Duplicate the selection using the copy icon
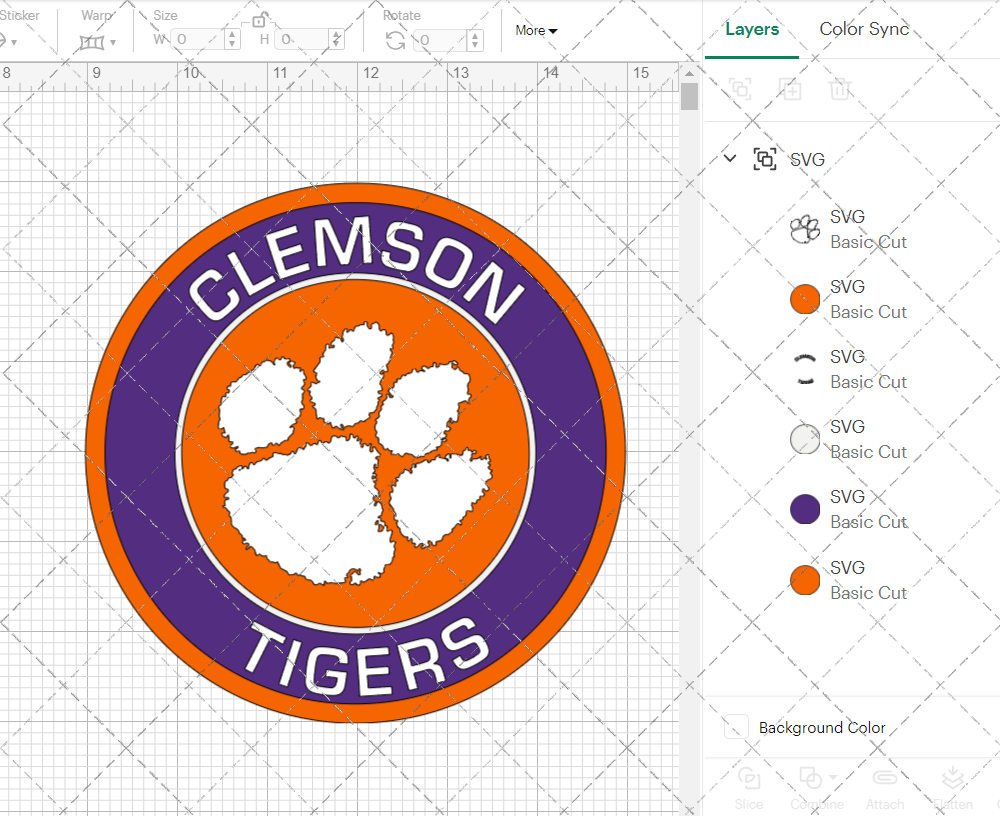Viewport: 1000px width, 816px height. [790, 89]
